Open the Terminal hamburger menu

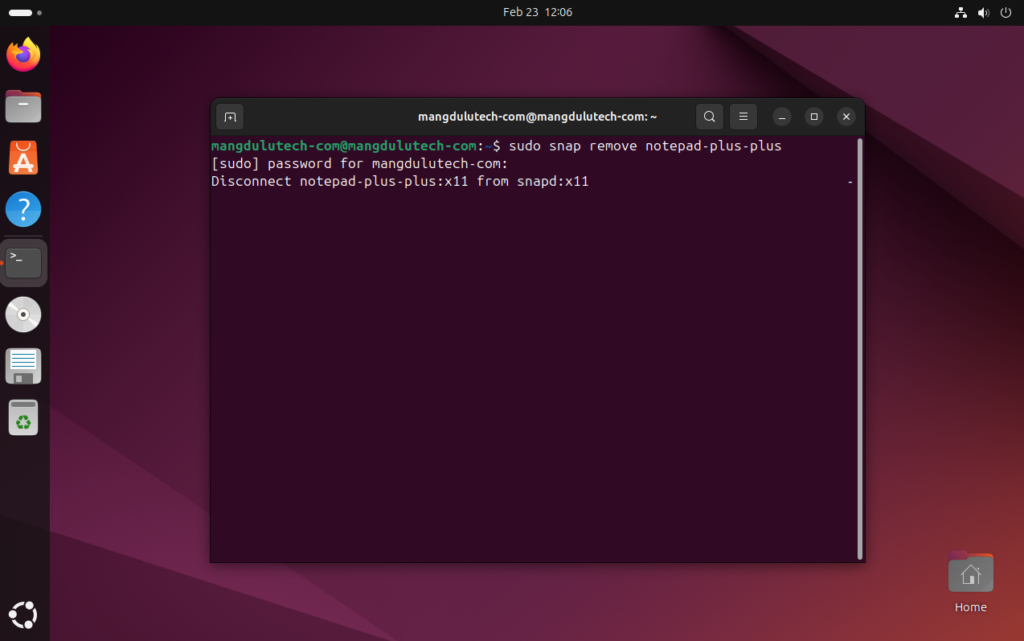(x=743, y=116)
